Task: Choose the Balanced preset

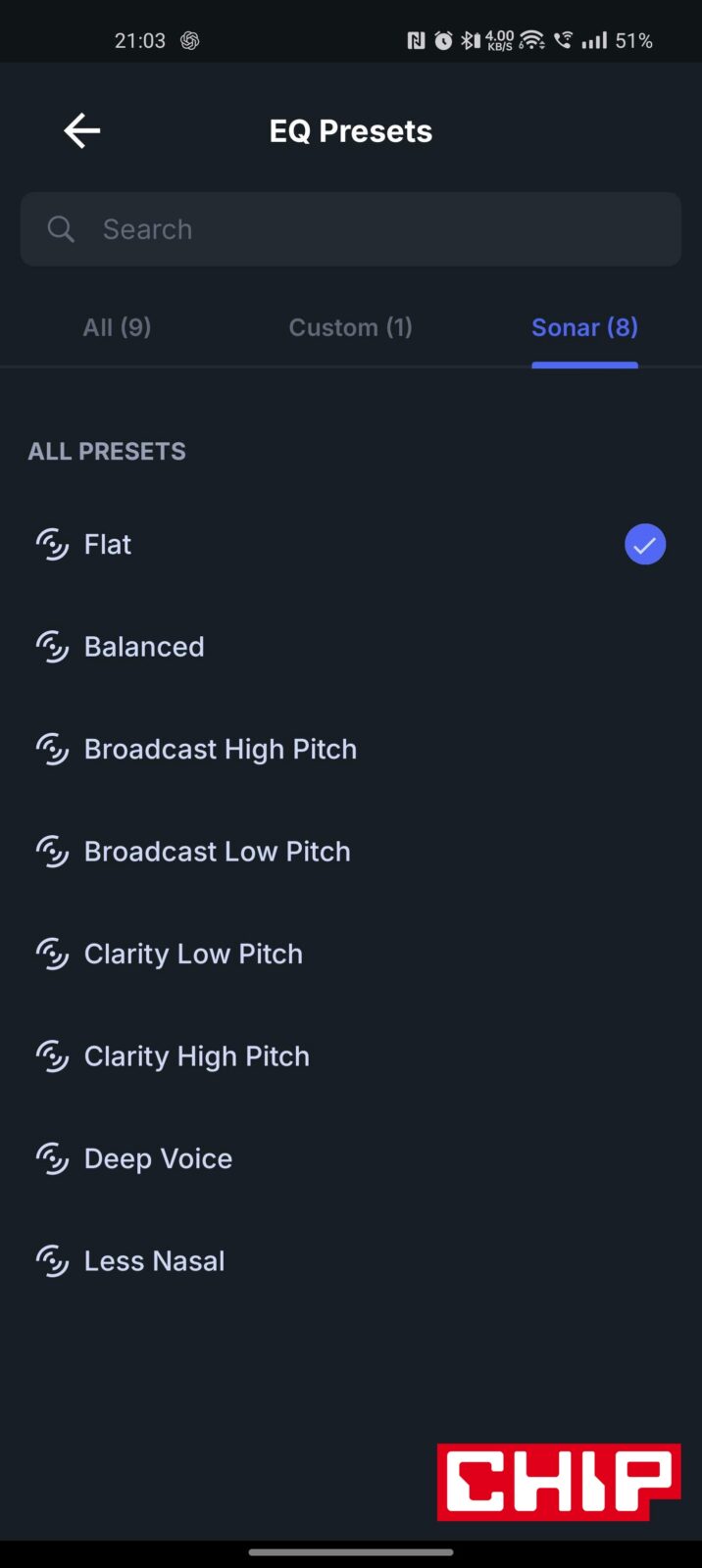Action: click(144, 647)
